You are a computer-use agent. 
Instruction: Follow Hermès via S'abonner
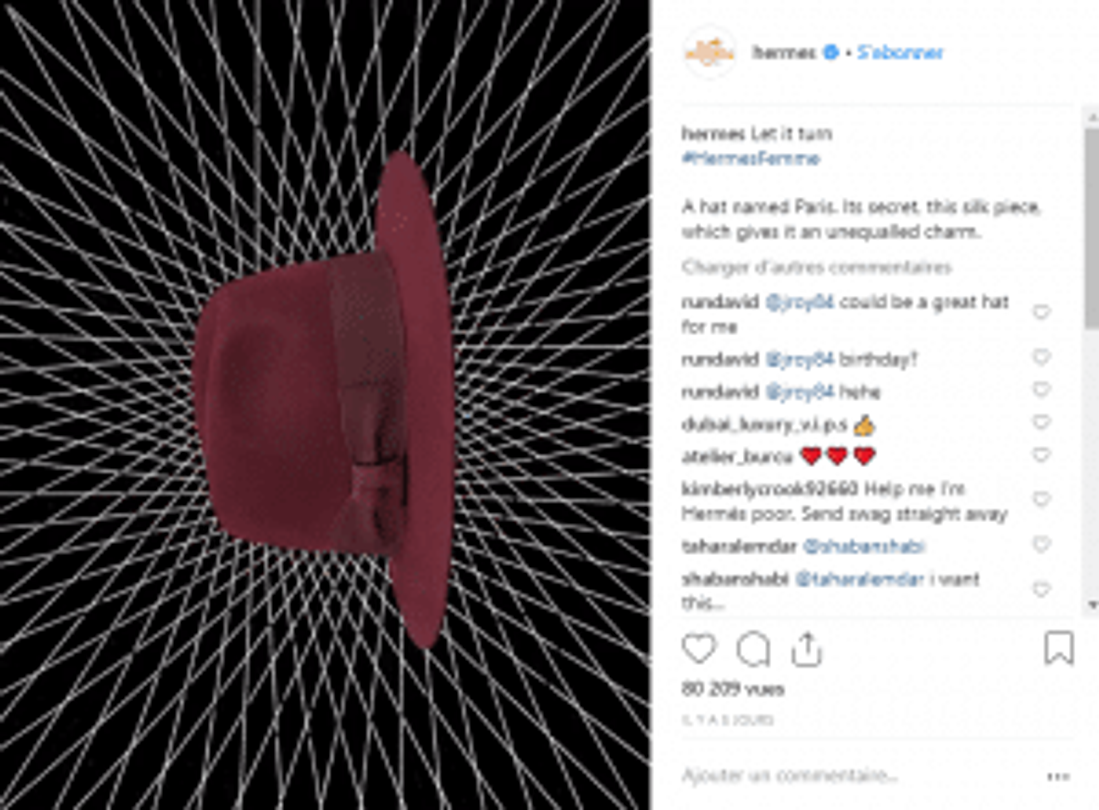[900, 53]
